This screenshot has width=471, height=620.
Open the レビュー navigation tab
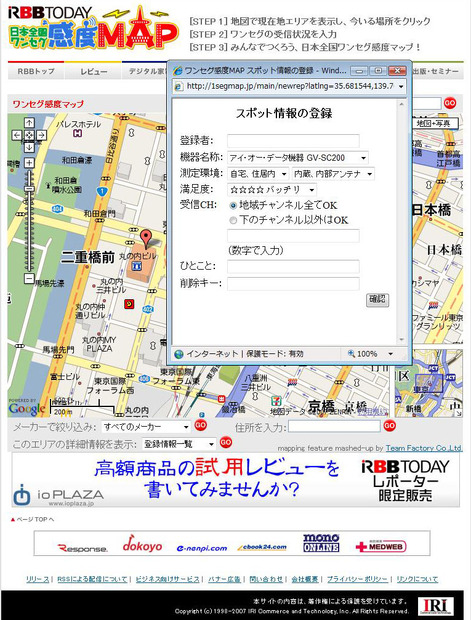point(93,72)
